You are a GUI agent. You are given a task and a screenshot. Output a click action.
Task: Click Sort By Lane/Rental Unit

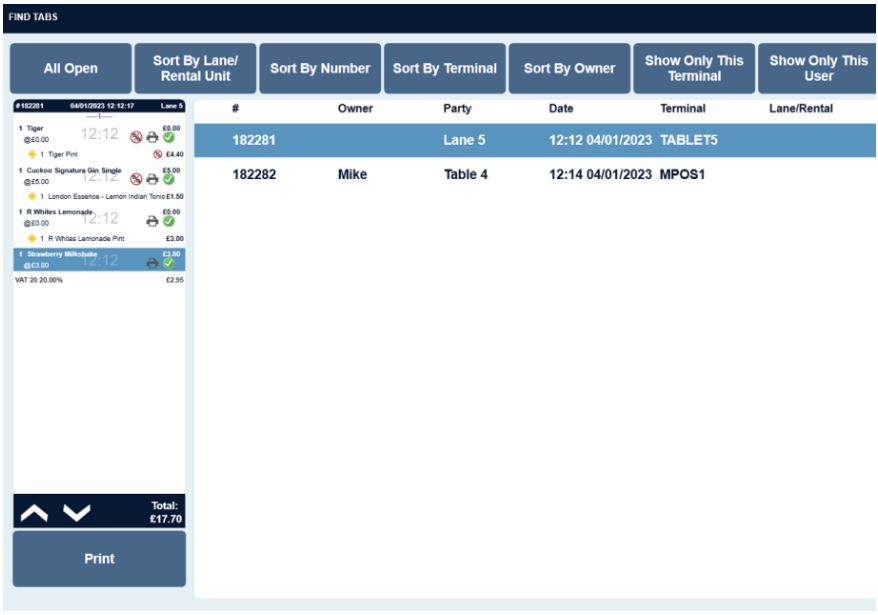click(195, 68)
